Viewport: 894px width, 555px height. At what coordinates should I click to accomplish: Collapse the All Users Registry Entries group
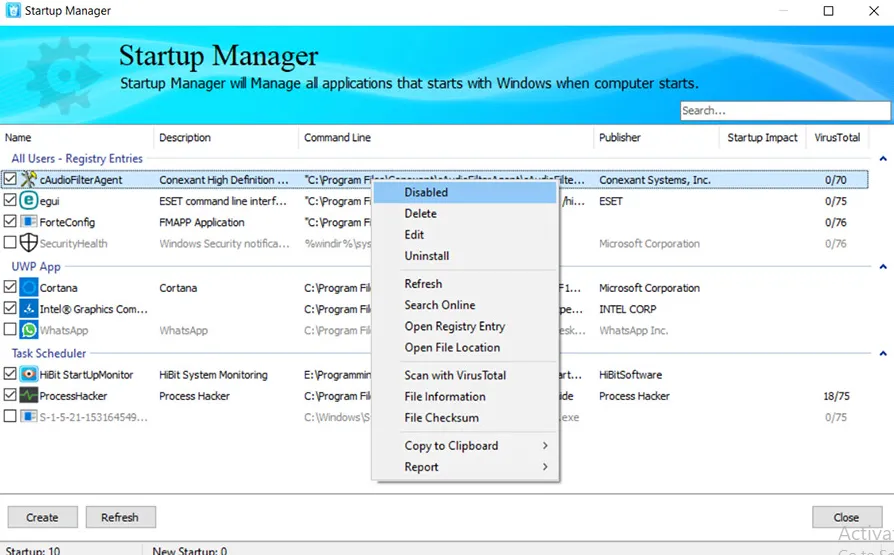[x=883, y=159]
